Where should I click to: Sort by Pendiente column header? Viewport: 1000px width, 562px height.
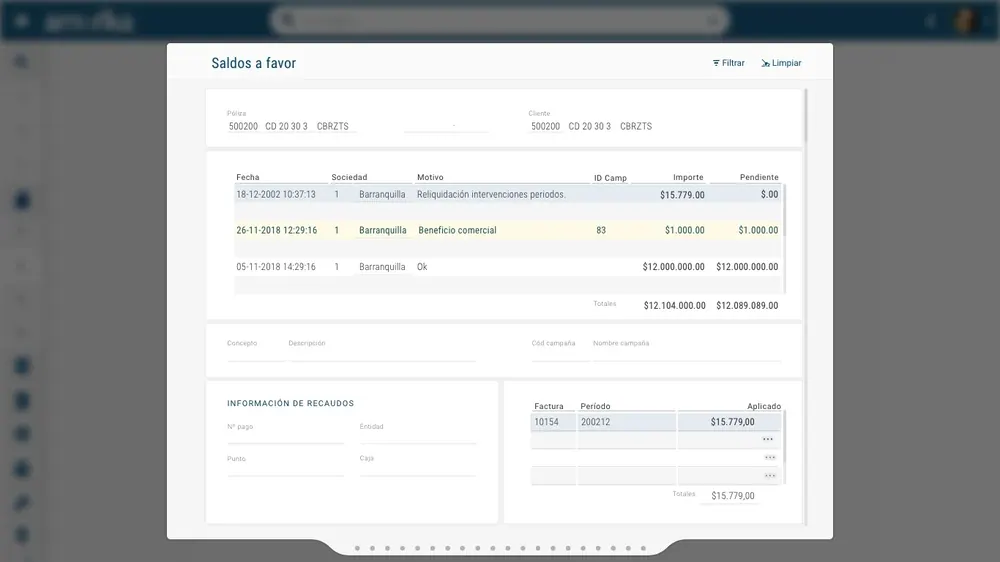pos(759,177)
